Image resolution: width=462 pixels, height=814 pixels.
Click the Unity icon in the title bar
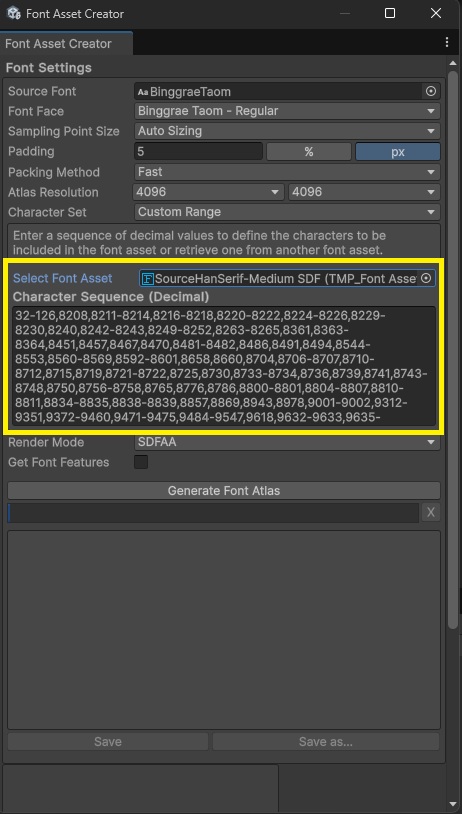(x=13, y=13)
